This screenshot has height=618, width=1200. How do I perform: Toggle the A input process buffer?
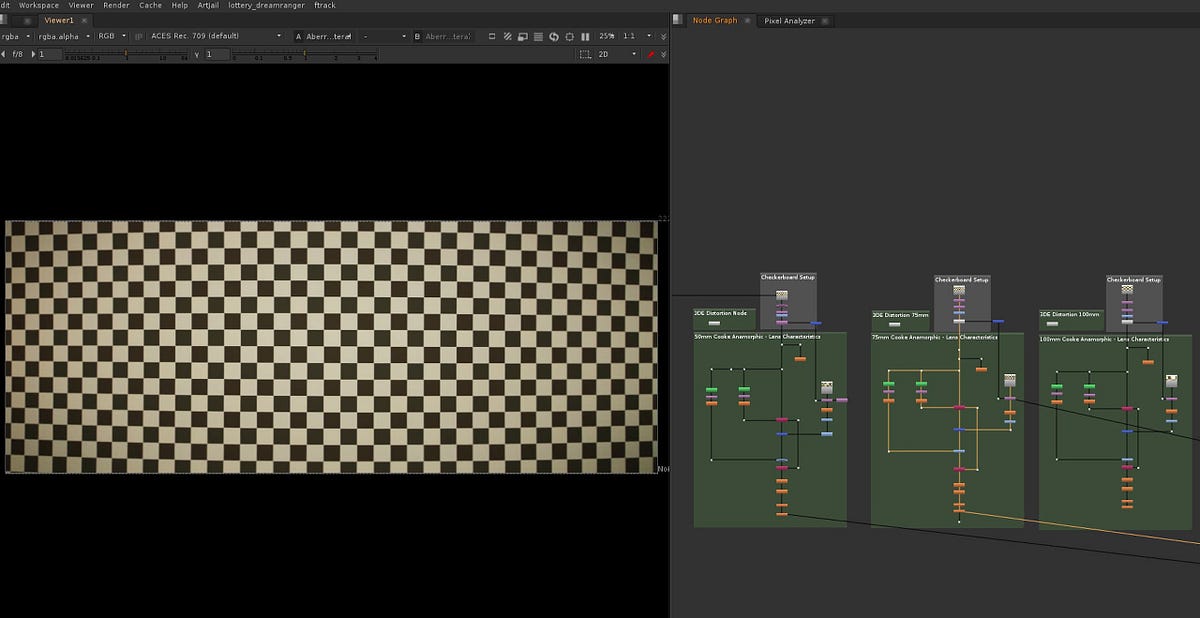tap(297, 36)
